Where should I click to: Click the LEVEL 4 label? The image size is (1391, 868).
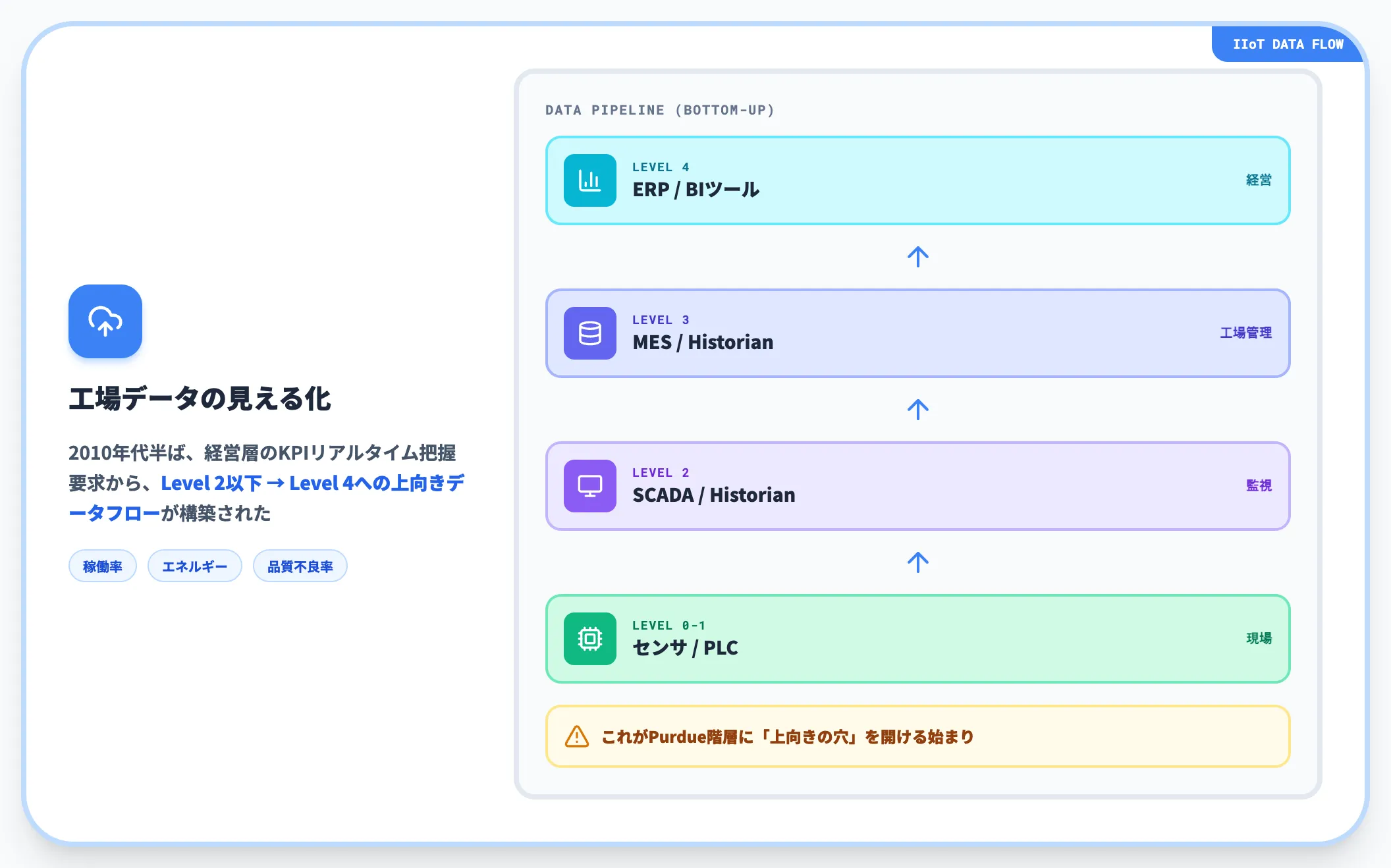point(661,167)
